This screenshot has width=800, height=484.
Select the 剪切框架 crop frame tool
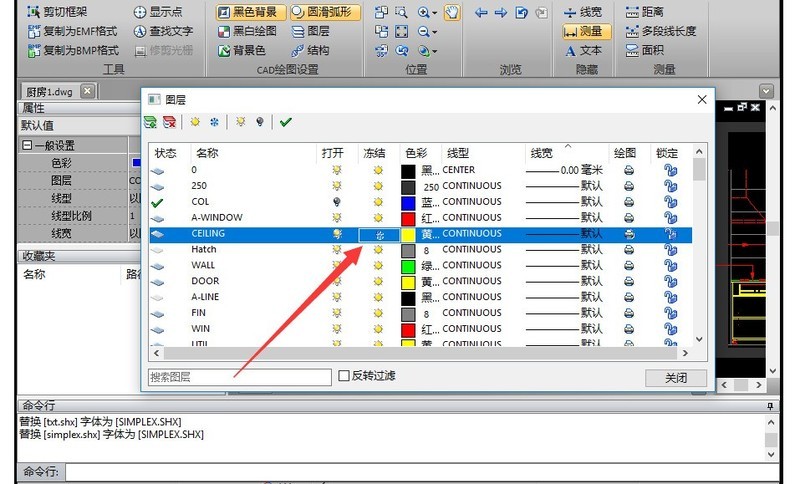pyautogui.click(x=57, y=12)
